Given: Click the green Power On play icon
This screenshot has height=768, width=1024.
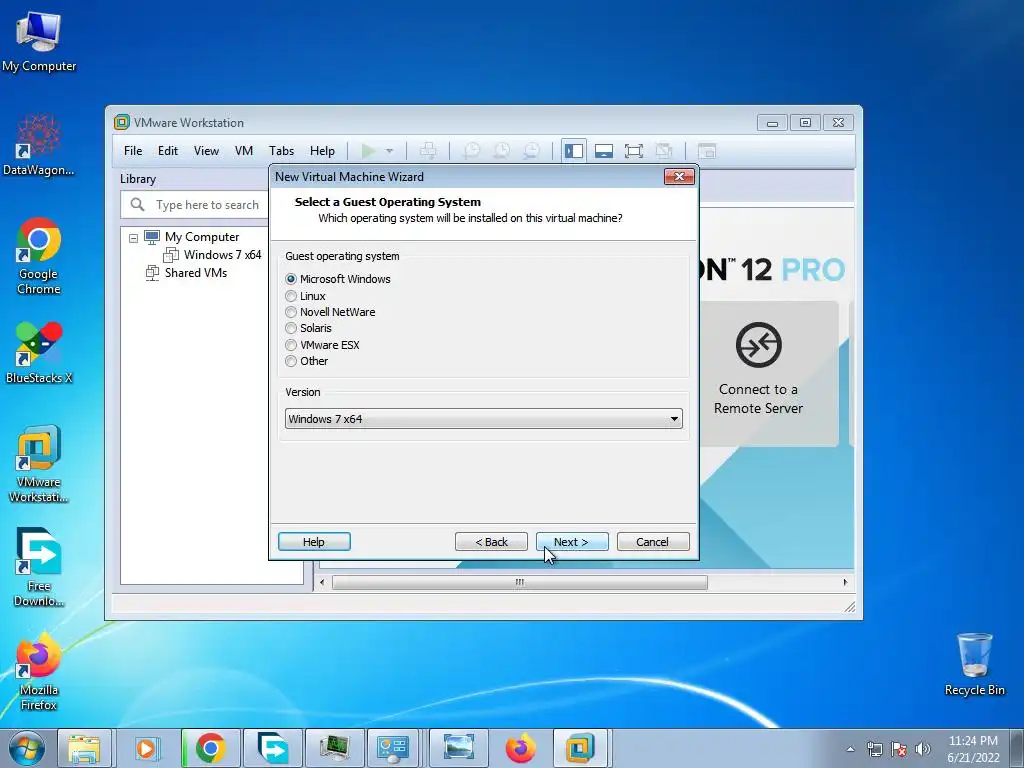Looking at the screenshot, I should pyautogui.click(x=368, y=151).
